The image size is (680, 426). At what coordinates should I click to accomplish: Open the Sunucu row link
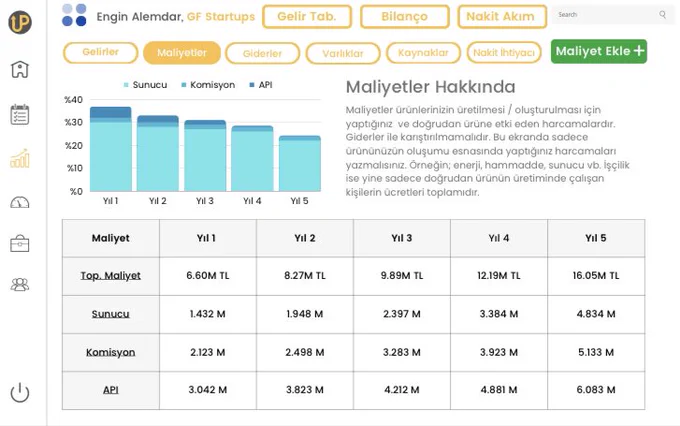tap(111, 314)
